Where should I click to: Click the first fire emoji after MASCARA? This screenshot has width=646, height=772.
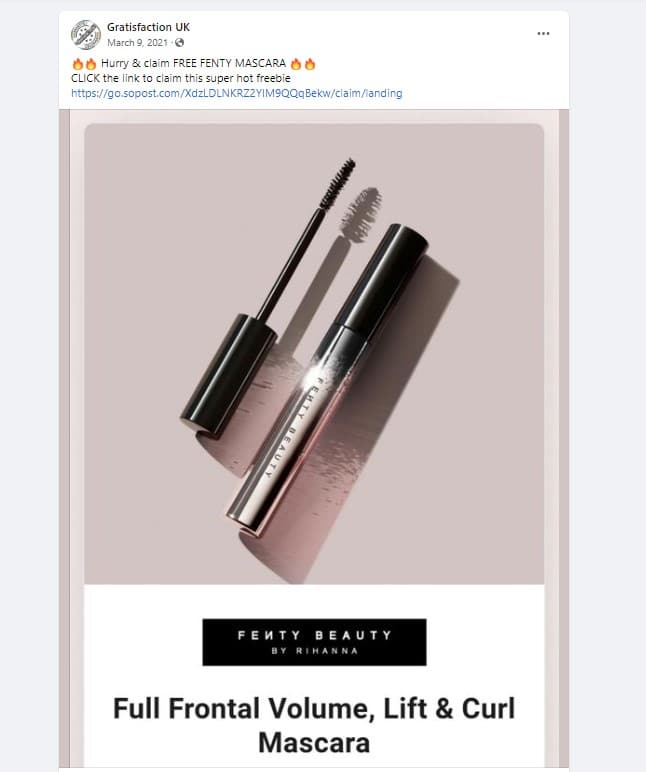click(296, 64)
